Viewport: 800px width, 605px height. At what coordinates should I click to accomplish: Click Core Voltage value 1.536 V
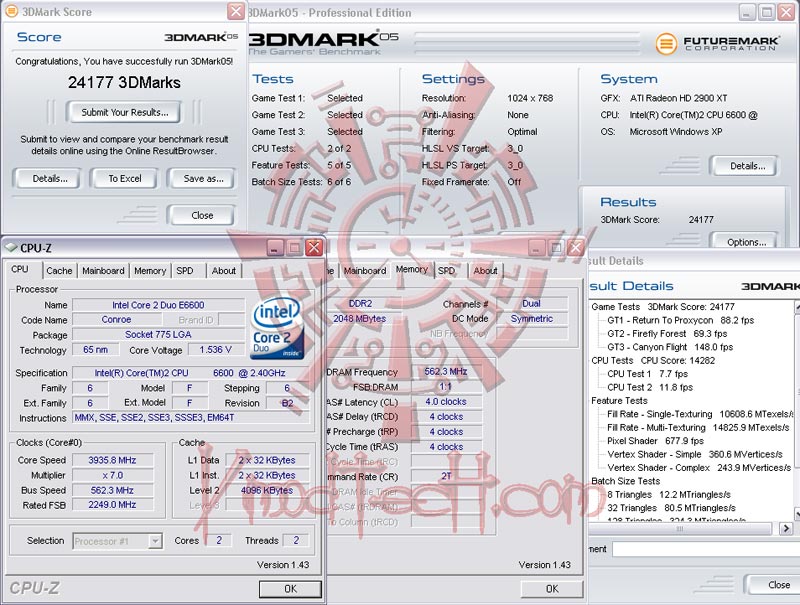(216, 350)
